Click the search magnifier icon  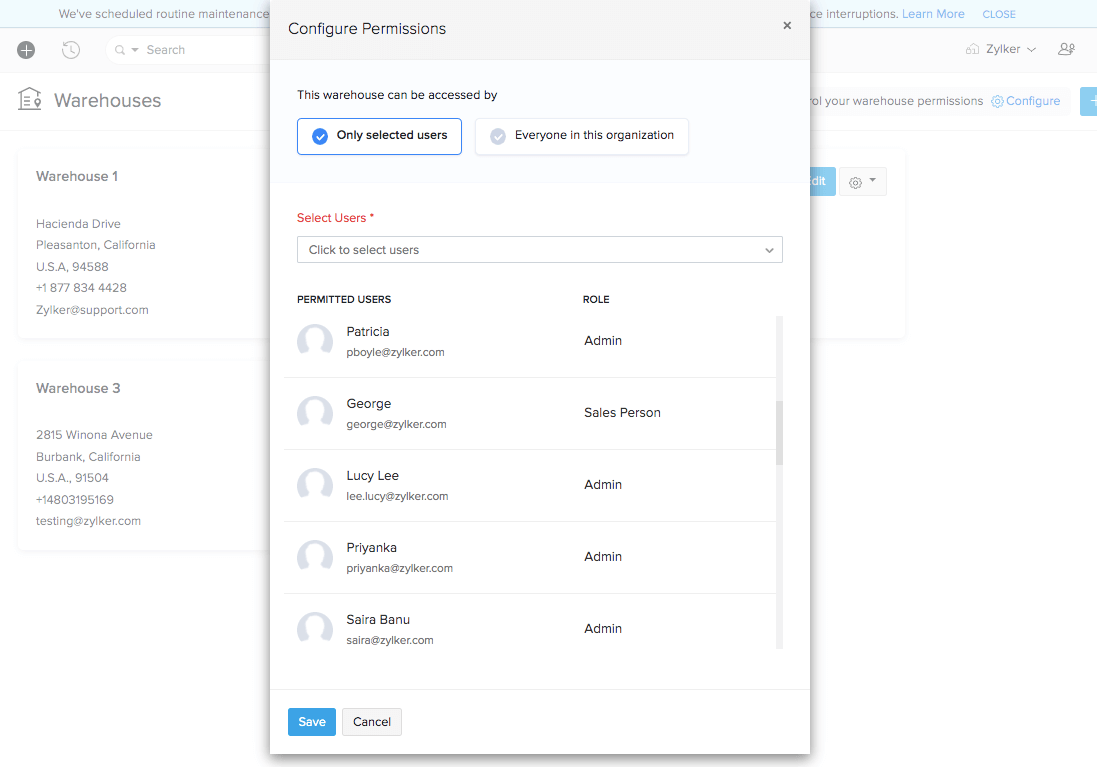point(119,49)
